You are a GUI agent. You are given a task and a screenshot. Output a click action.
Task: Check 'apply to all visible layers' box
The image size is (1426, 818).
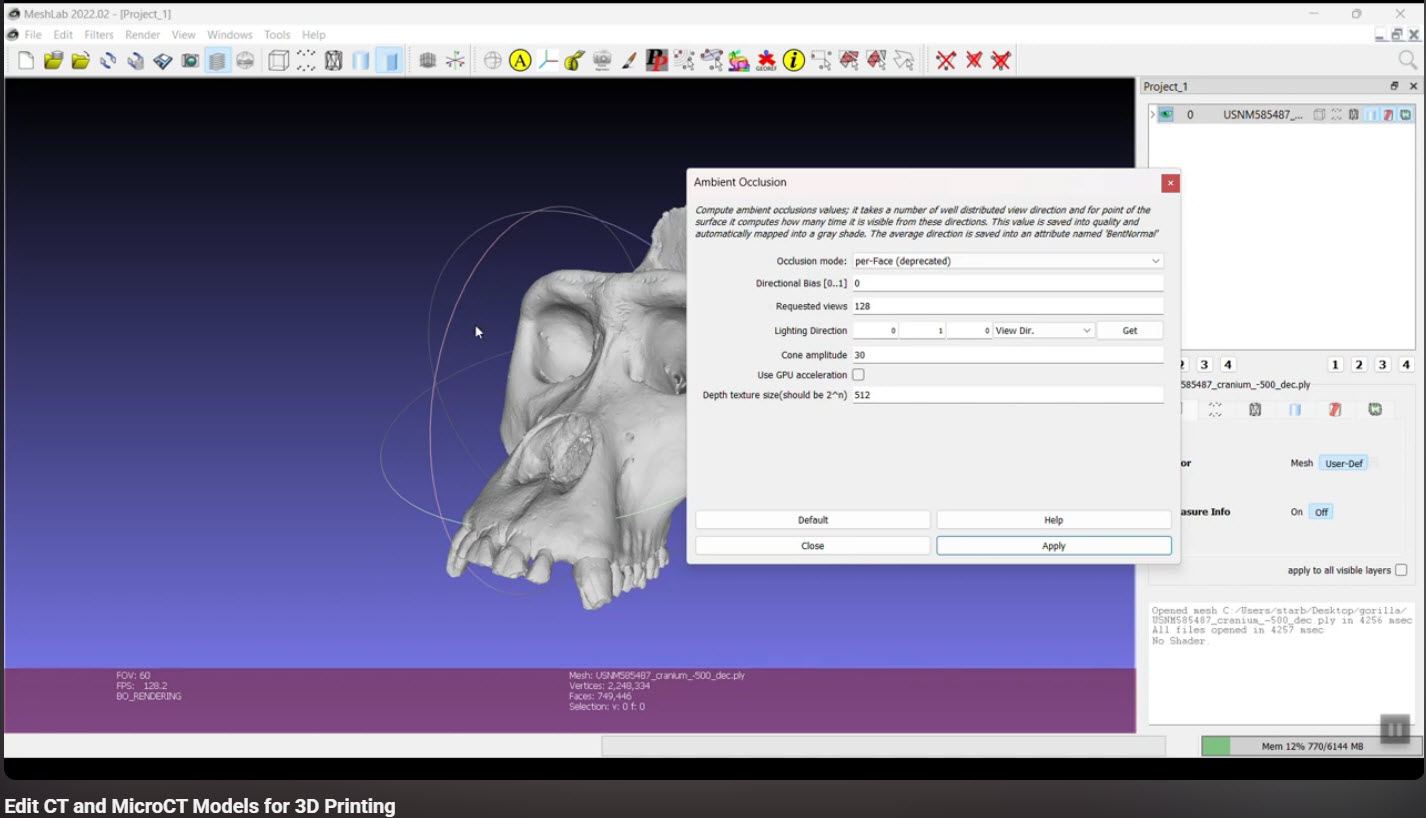click(x=1401, y=570)
